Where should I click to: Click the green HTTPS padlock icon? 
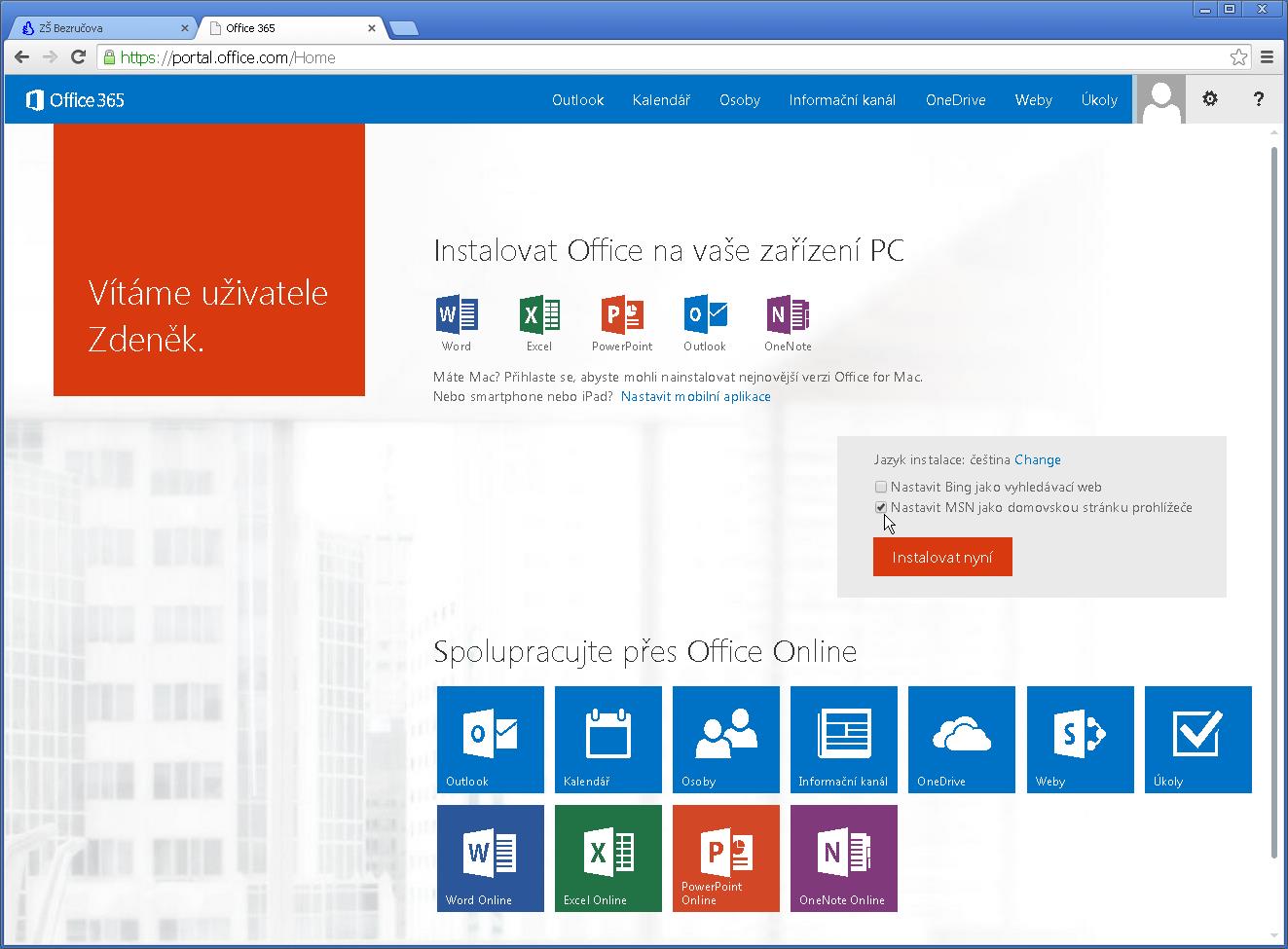[109, 57]
